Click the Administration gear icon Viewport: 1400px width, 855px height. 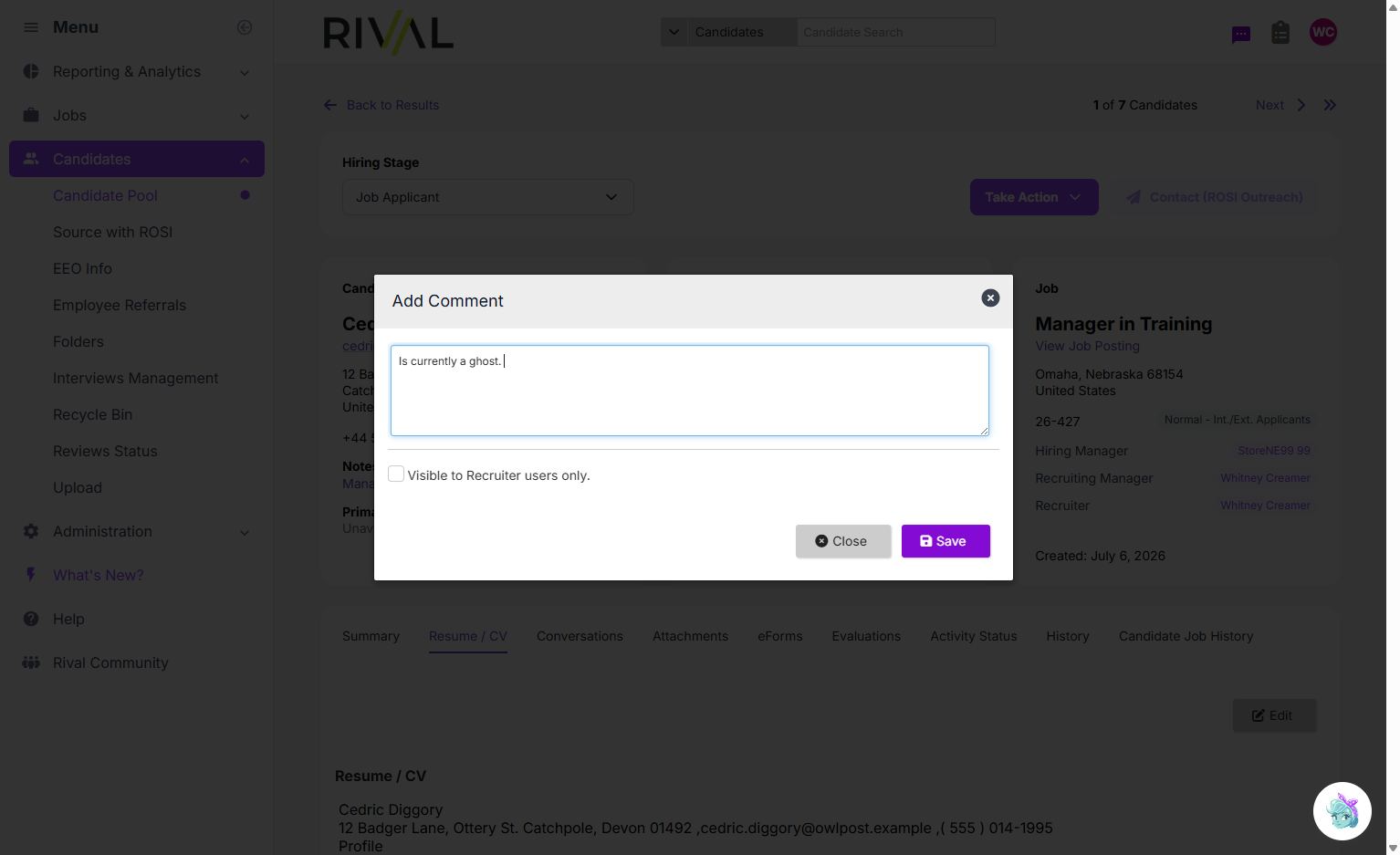(x=31, y=531)
